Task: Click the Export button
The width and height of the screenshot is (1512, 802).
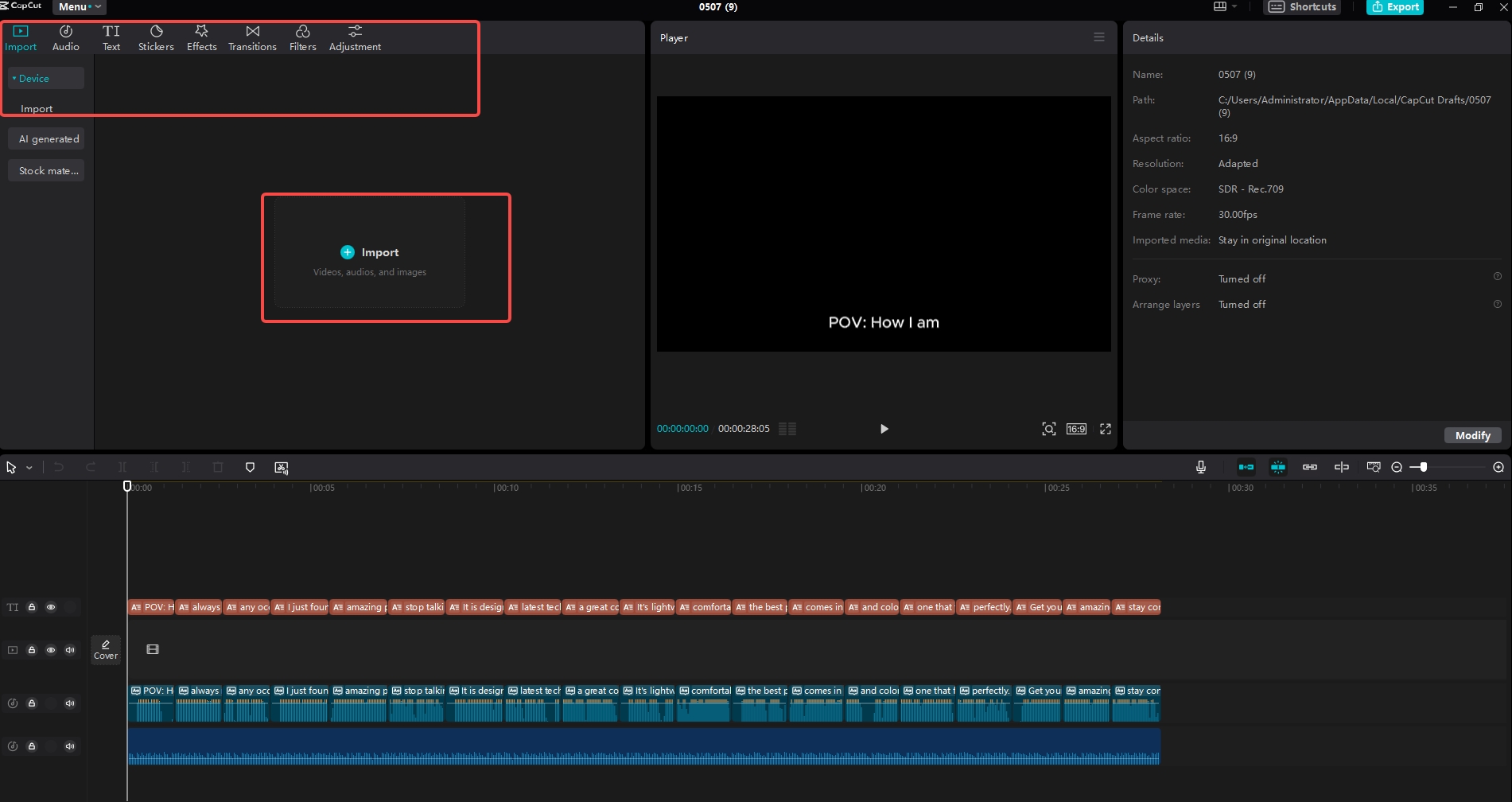Action: 1394,7
